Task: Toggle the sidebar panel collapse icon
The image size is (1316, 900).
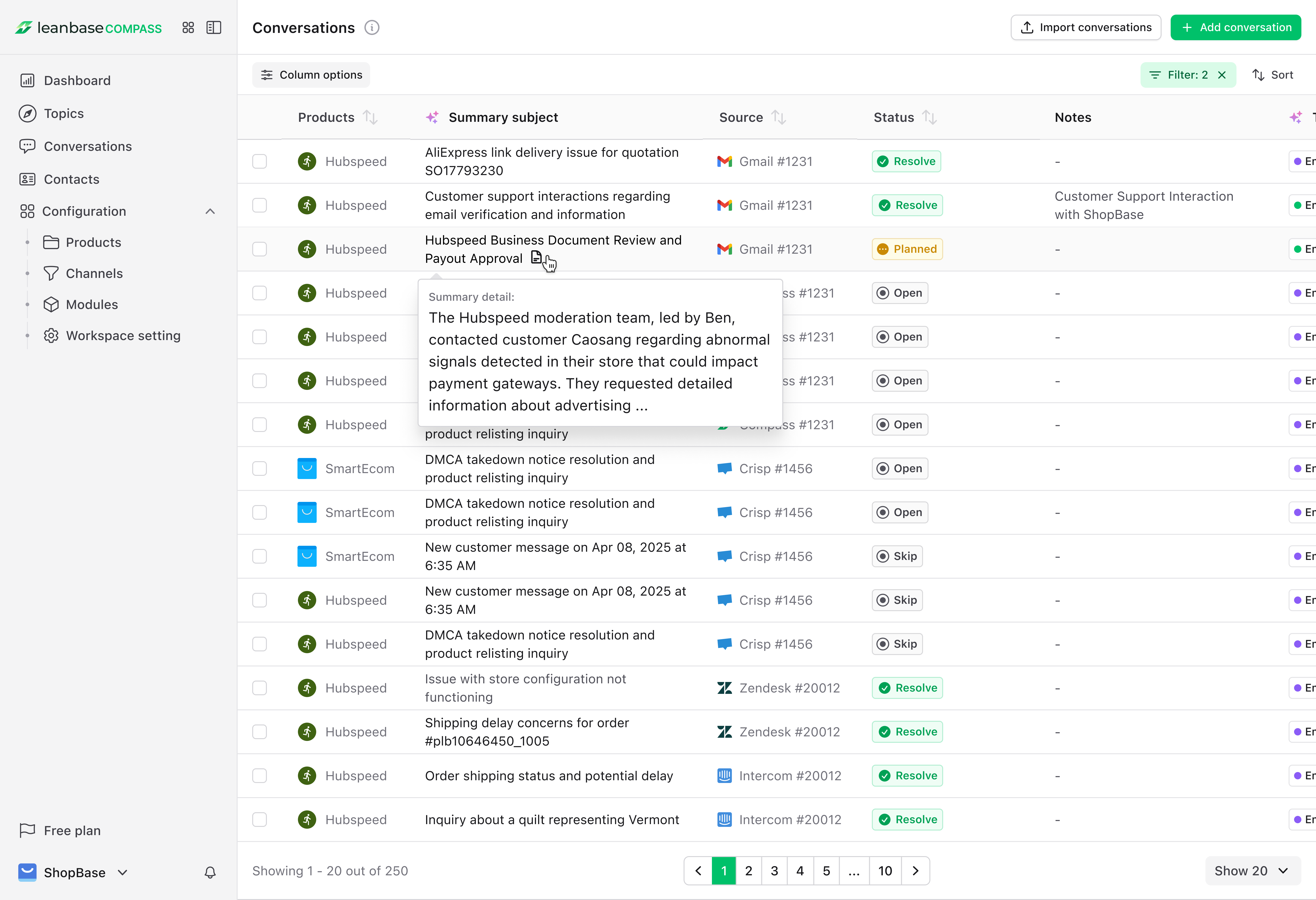Action: (x=213, y=28)
